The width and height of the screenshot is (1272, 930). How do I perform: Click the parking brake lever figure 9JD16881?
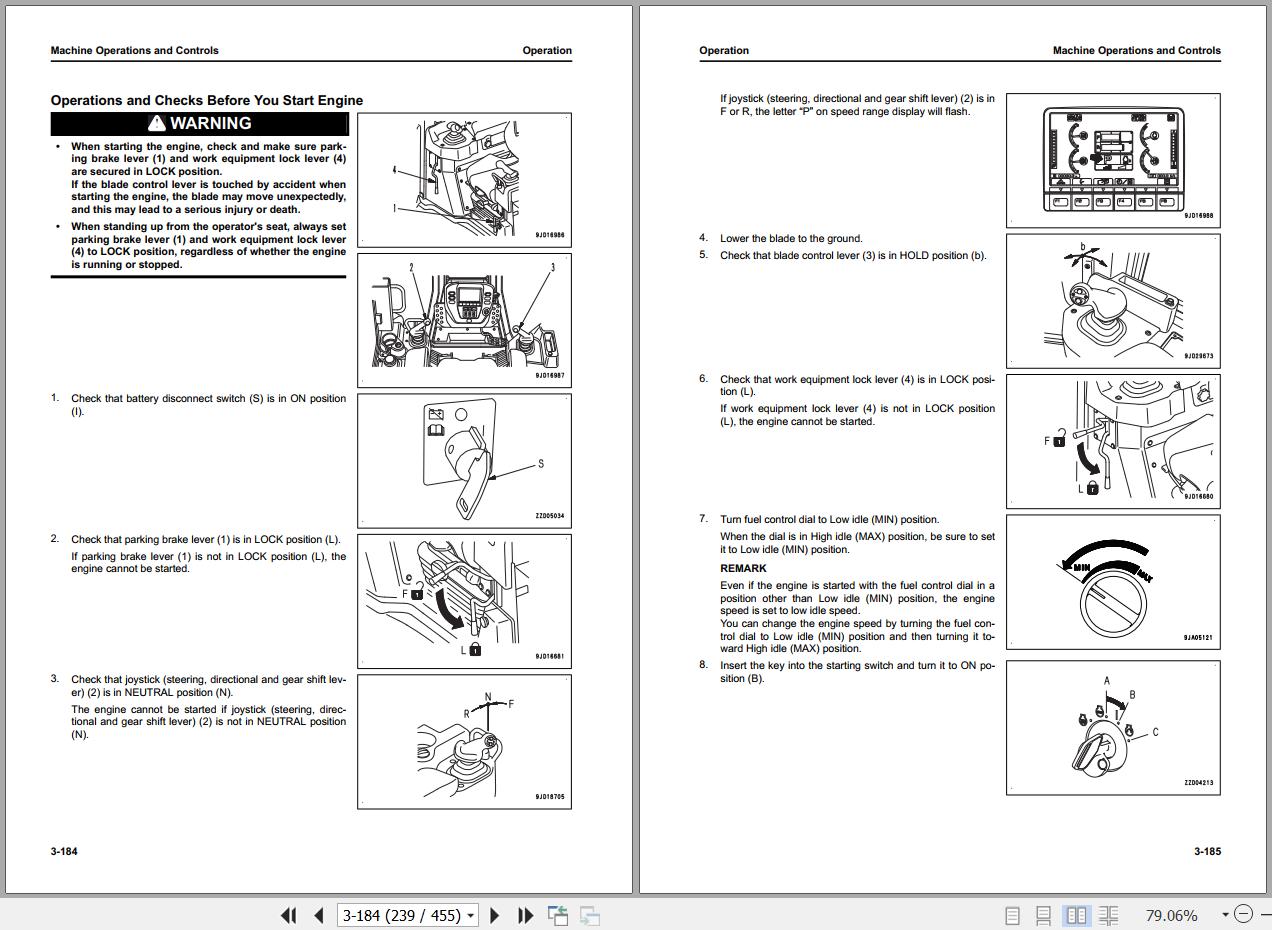click(x=464, y=600)
